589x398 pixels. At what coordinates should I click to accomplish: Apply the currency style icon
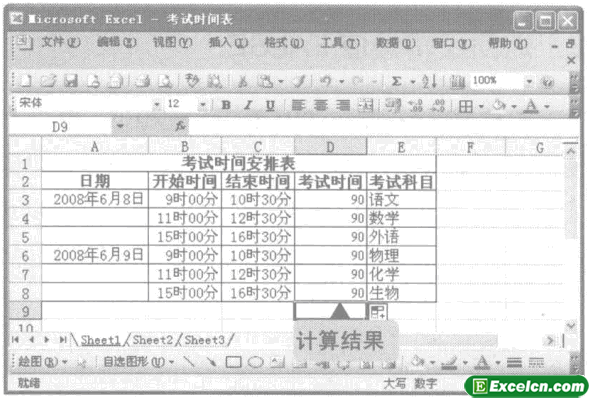(x=393, y=106)
